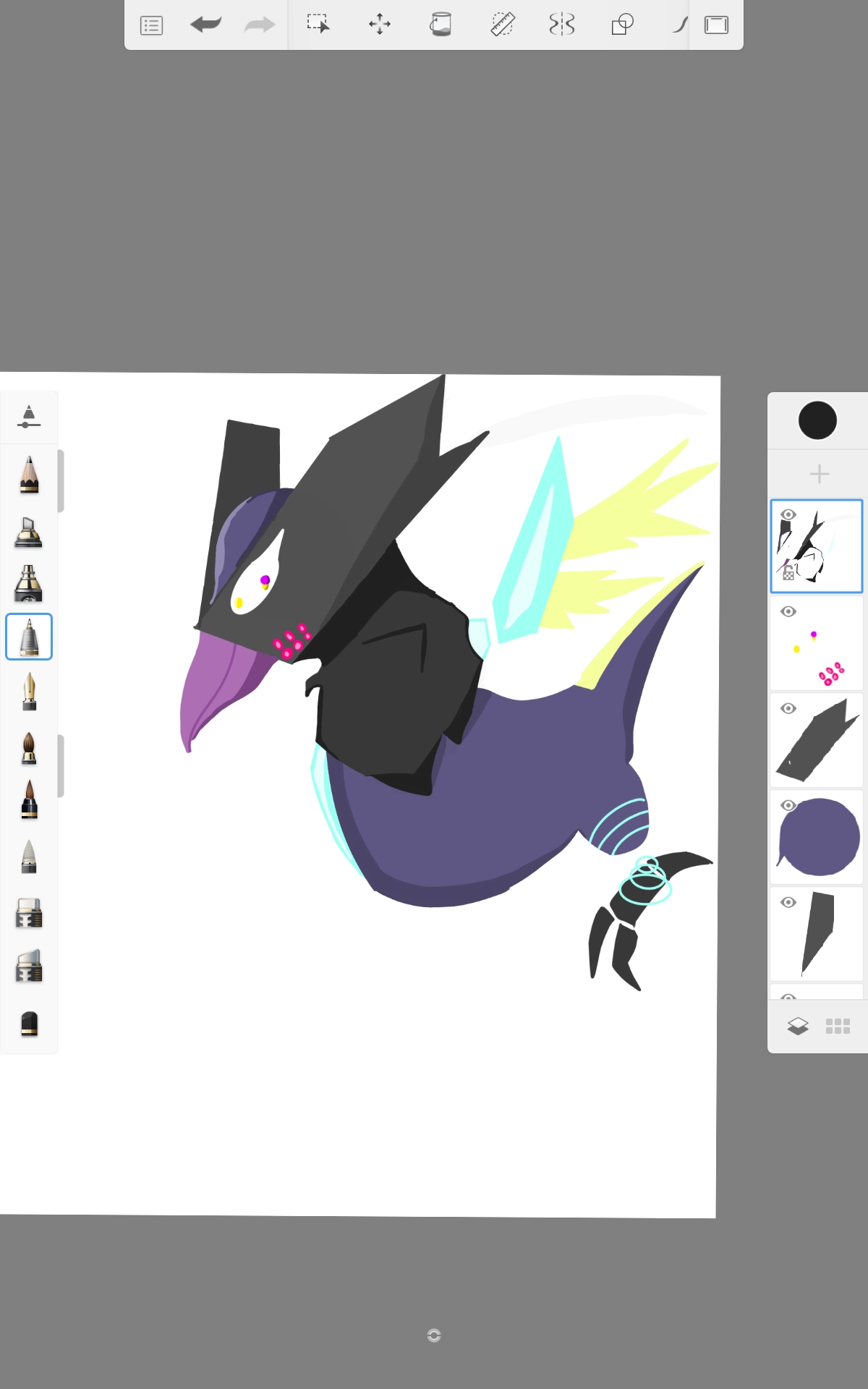The image size is (868, 1389).
Task: Select the black eraser brush
Action: pos(29,1024)
